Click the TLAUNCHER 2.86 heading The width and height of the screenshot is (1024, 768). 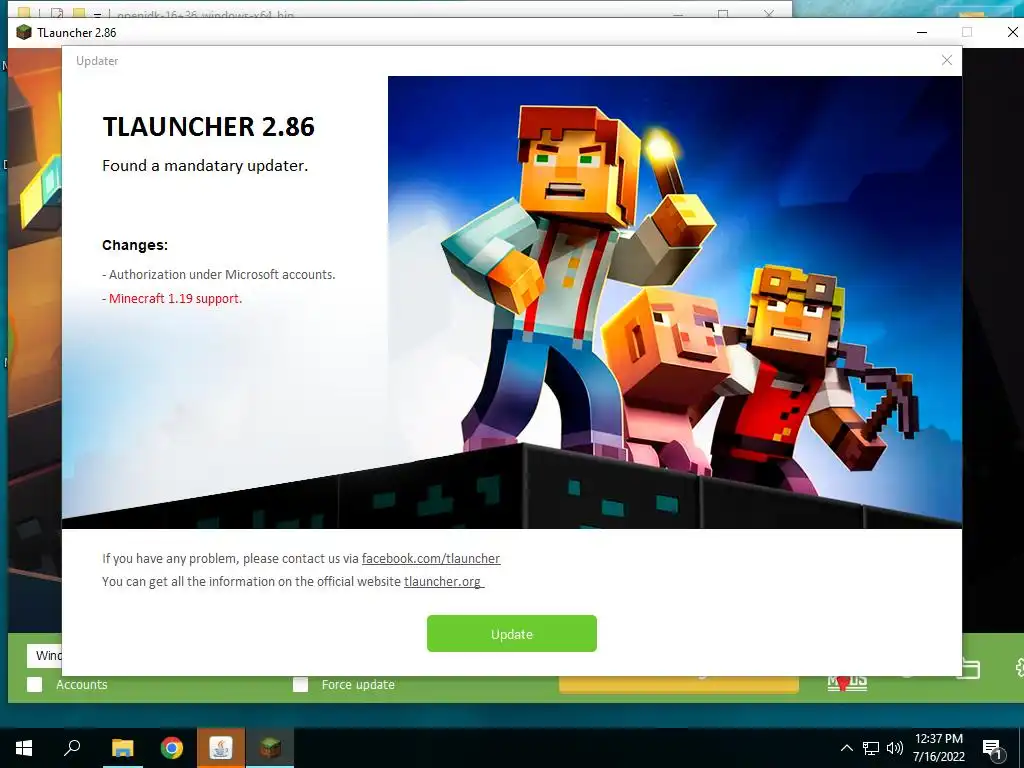pyautogui.click(x=208, y=127)
